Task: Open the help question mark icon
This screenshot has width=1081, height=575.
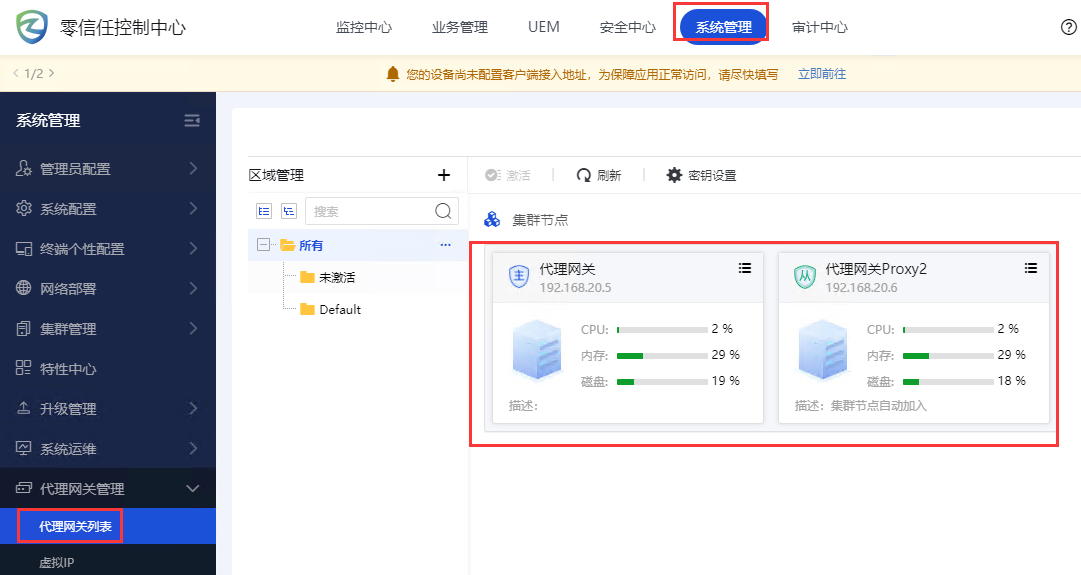Action: (x=1069, y=27)
